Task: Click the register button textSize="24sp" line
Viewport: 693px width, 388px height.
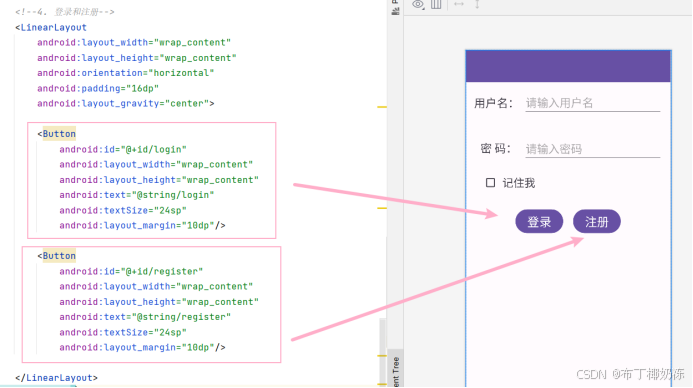Action: [123, 332]
